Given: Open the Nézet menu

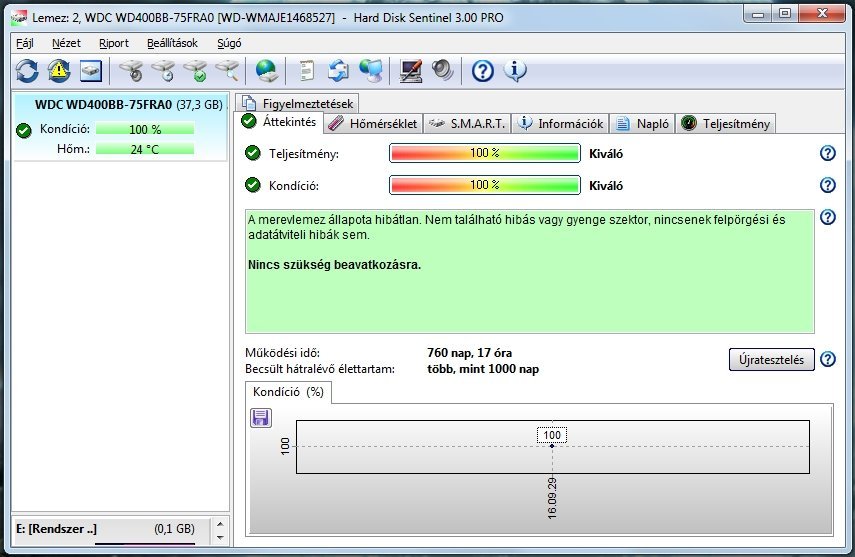Looking at the screenshot, I should [66, 43].
